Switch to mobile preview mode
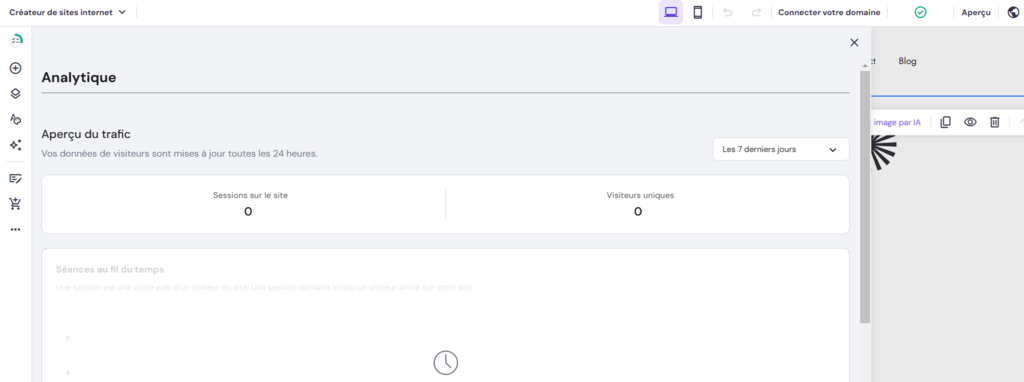 pos(697,12)
